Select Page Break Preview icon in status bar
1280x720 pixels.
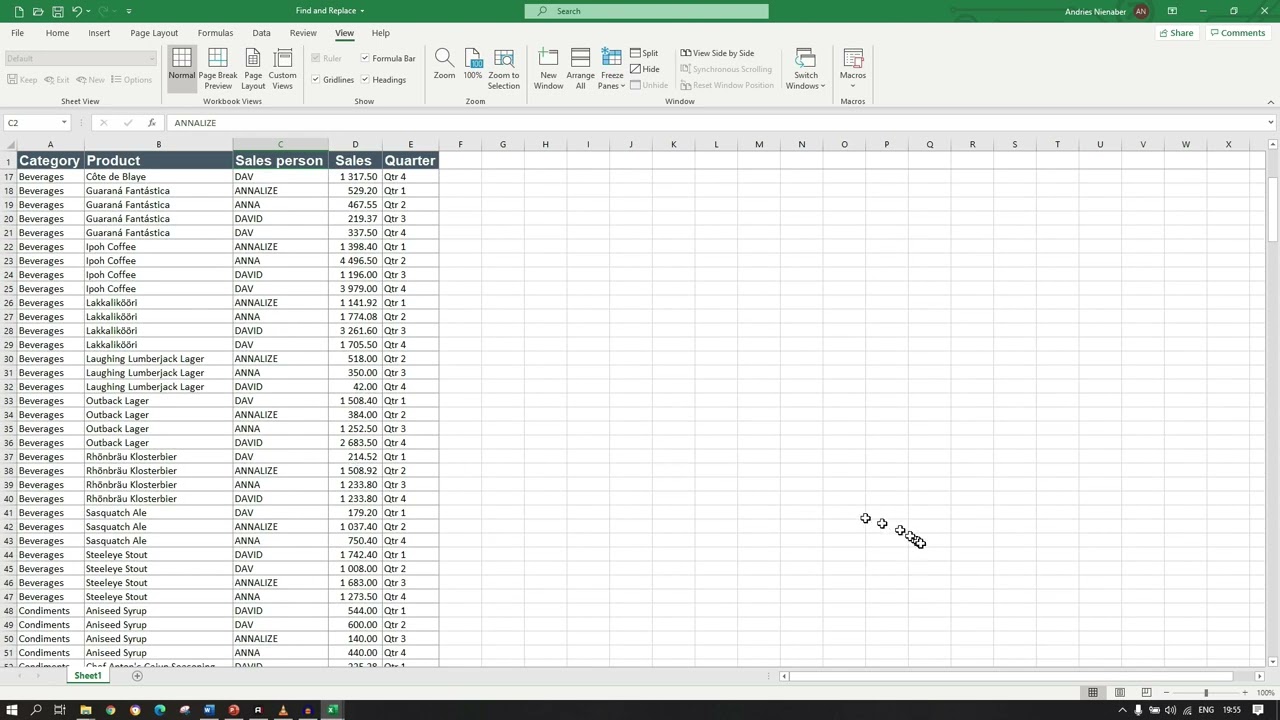(x=1146, y=692)
